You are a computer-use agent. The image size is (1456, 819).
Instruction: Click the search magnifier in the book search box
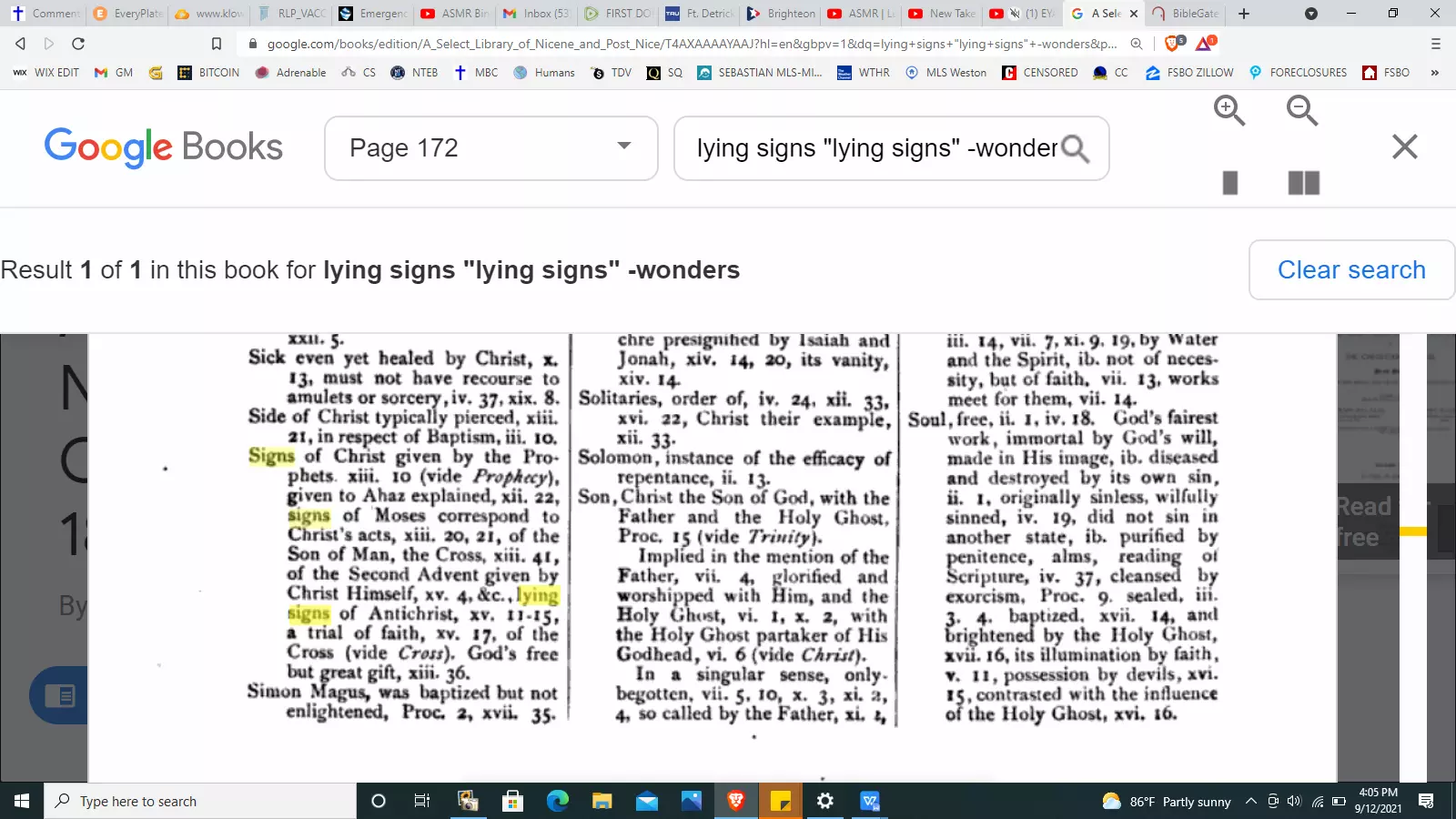click(1075, 148)
